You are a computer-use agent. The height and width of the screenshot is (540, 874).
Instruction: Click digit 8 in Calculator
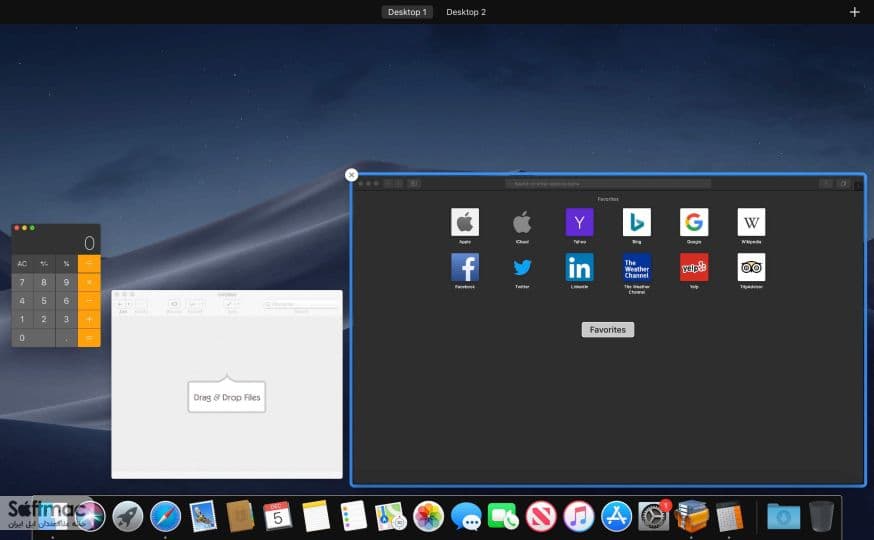44,282
